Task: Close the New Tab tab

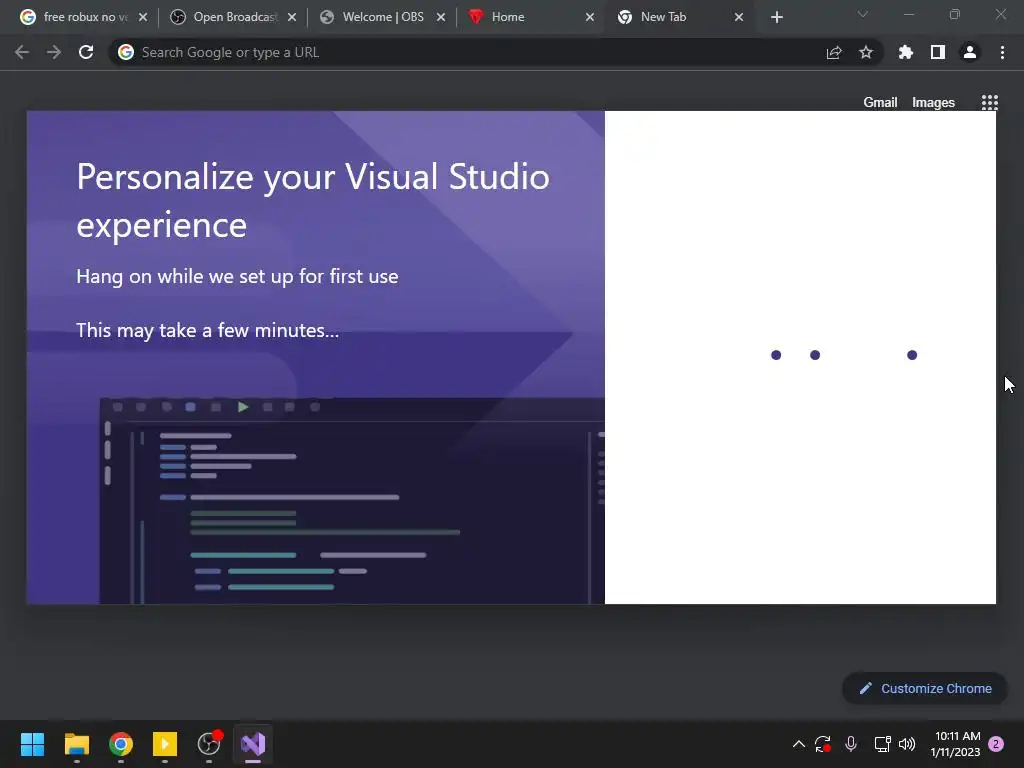Action: point(739,17)
